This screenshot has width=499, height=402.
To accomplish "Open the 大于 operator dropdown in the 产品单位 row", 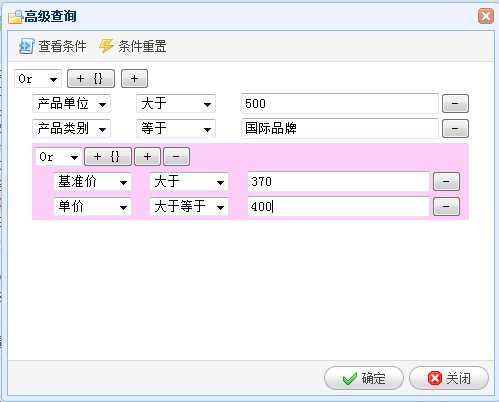I will (x=176, y=104).
